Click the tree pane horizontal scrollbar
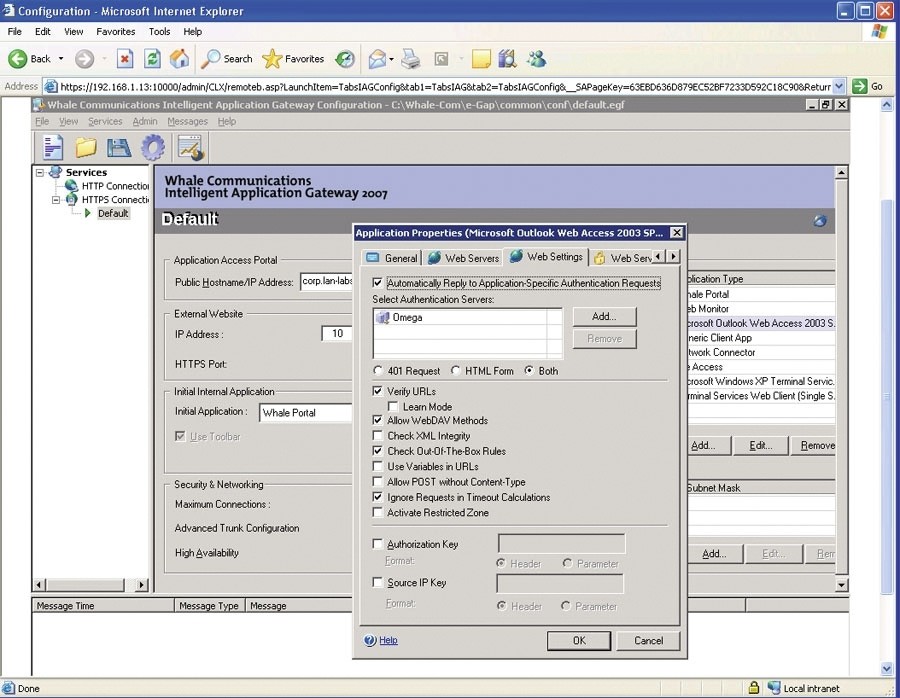Screen dimensions: 900x698 (91, 585)
